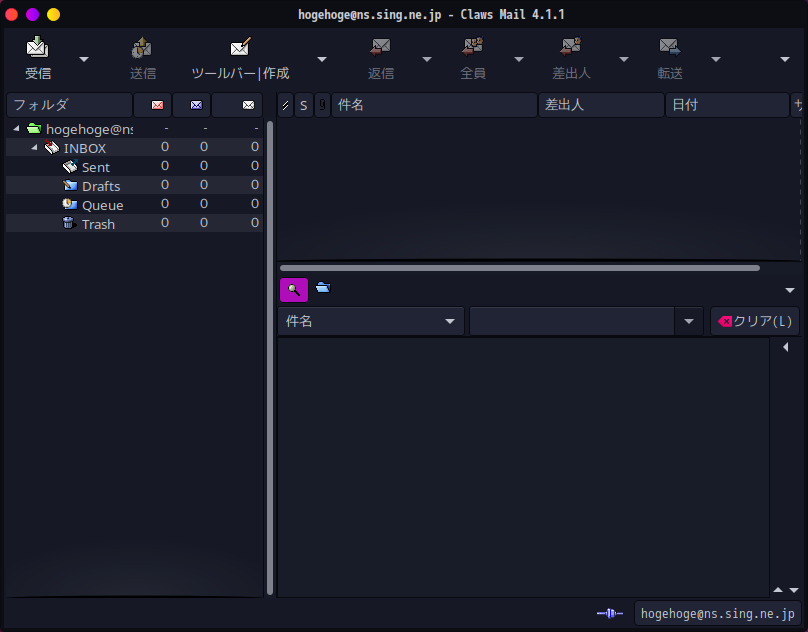808x632 pixels.
Task: Click the S status column header
Action: click(304, 105)
